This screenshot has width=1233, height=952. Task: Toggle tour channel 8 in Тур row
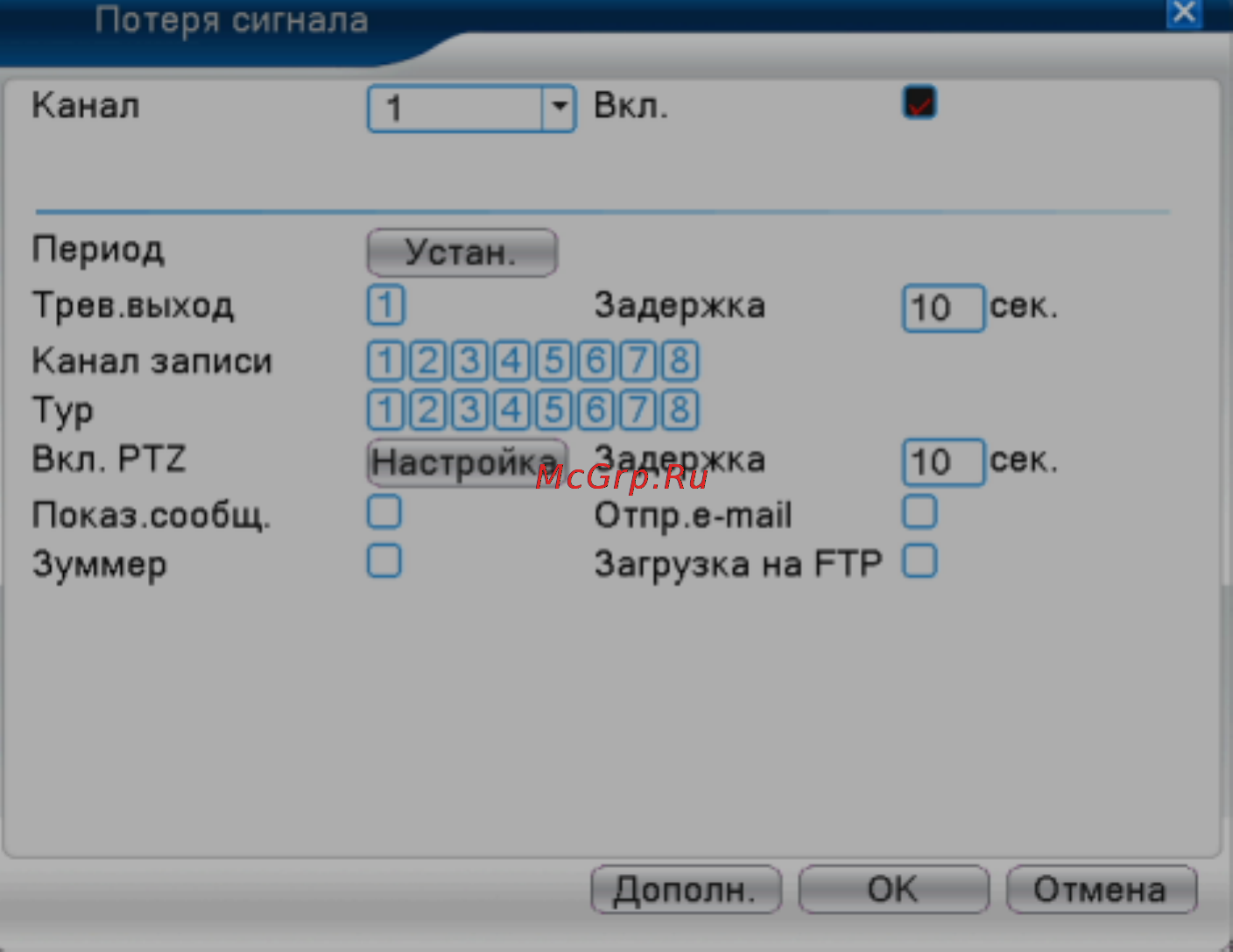680,410
